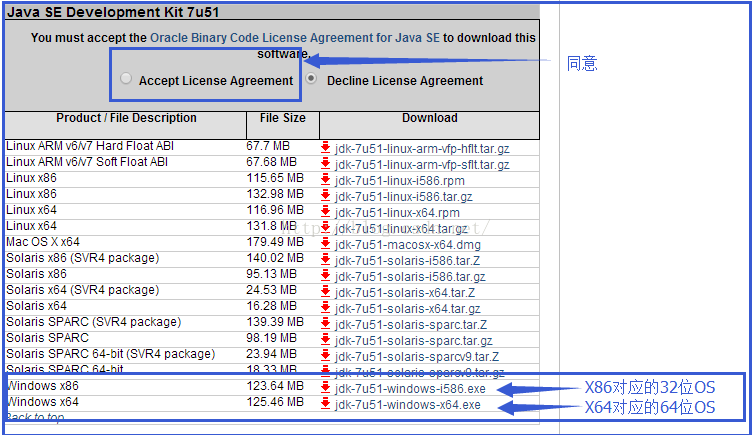The width and height of the screenshot is (752, 435).
Task: Download jdk-7u51-windows-i586.exe link
Action: (410, 388)
